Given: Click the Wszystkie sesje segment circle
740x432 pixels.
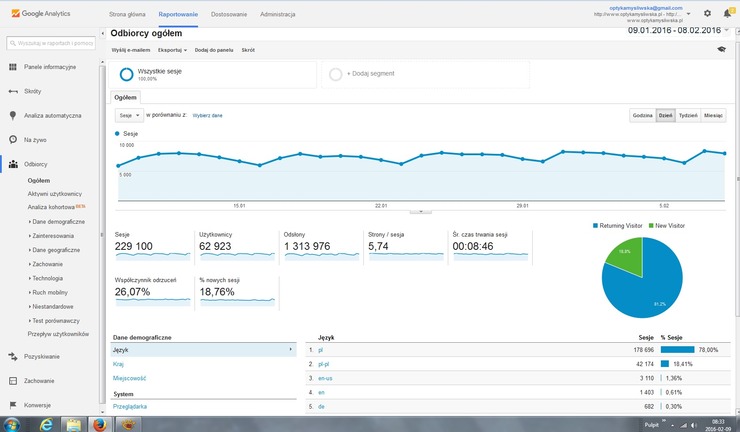Looking at the screenshot, I should coord(126,74).
